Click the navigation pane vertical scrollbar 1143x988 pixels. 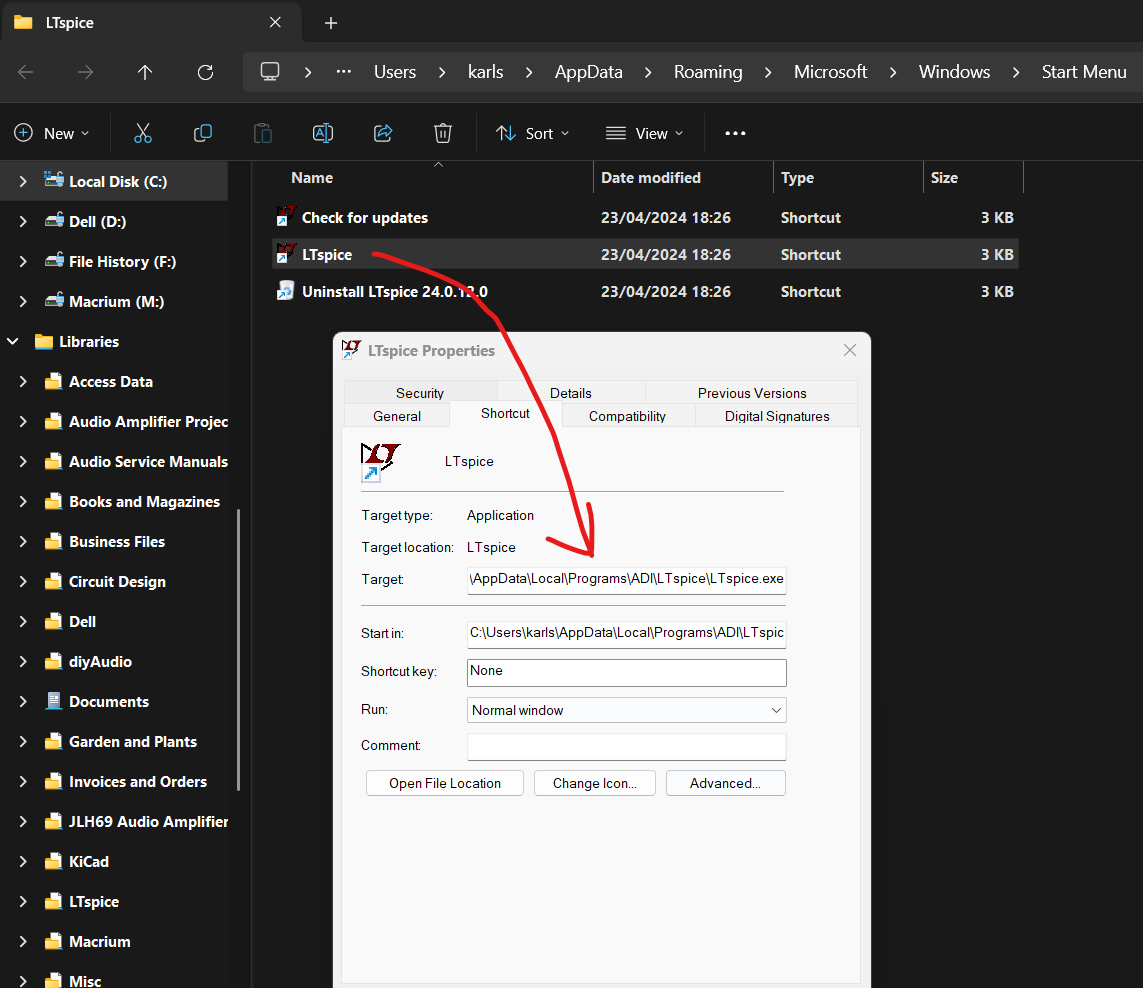click(x=239, y=650)
